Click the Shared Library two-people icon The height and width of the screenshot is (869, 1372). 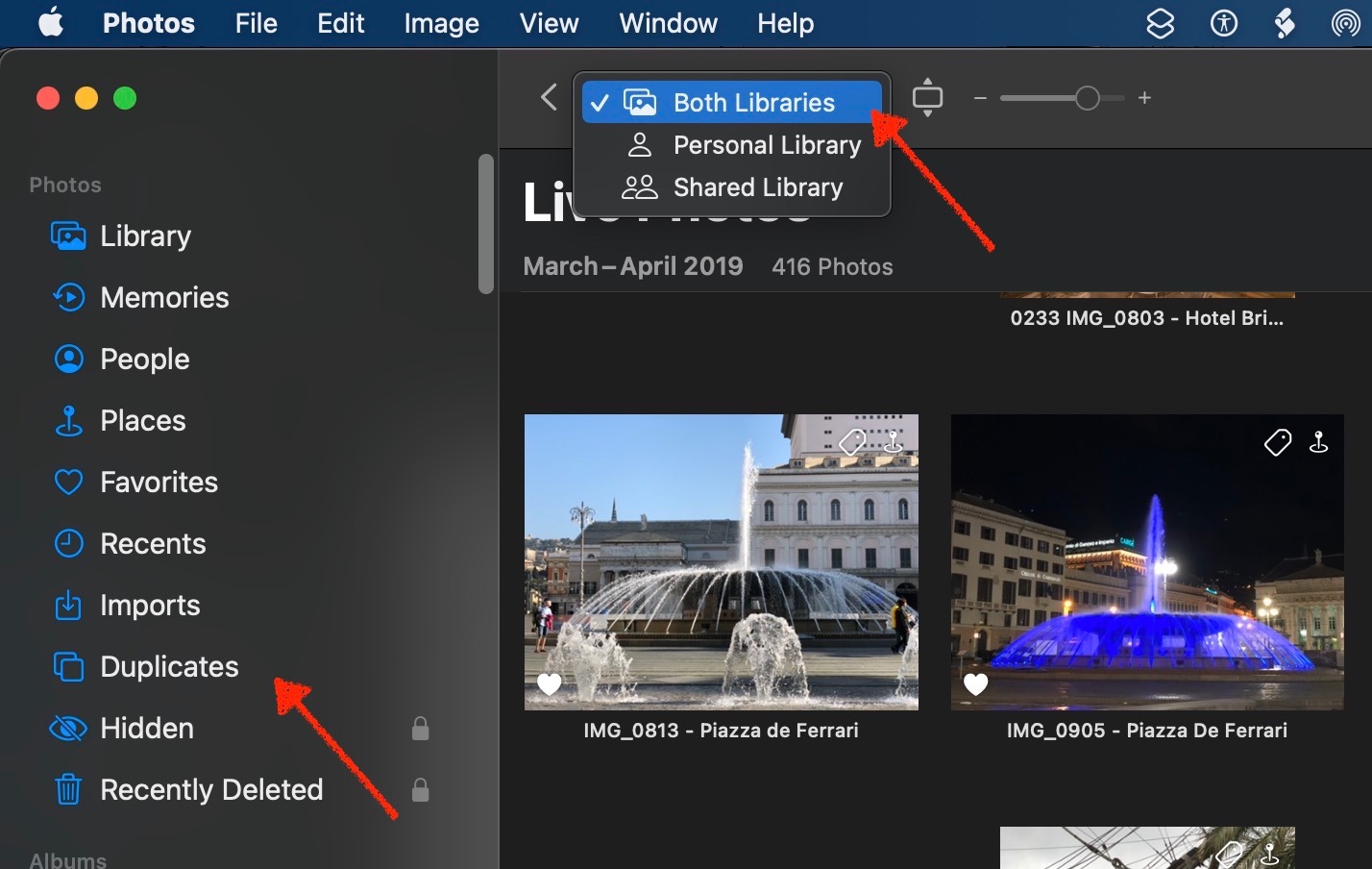[640, 187]
